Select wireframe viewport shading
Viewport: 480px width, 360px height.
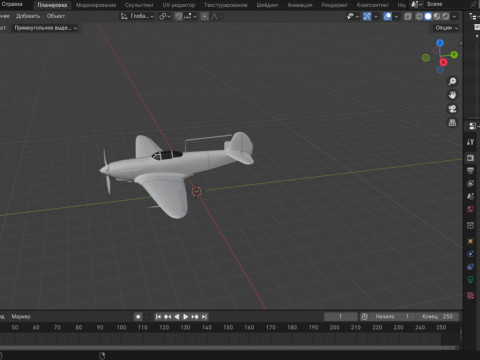click(x=419, y=16)
